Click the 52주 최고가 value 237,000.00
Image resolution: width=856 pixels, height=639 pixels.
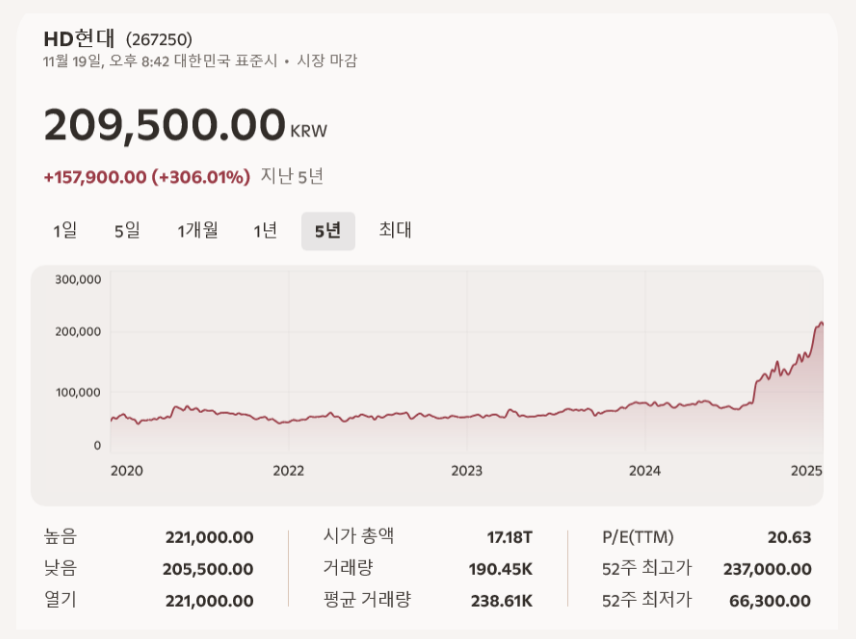pos(768,569)
